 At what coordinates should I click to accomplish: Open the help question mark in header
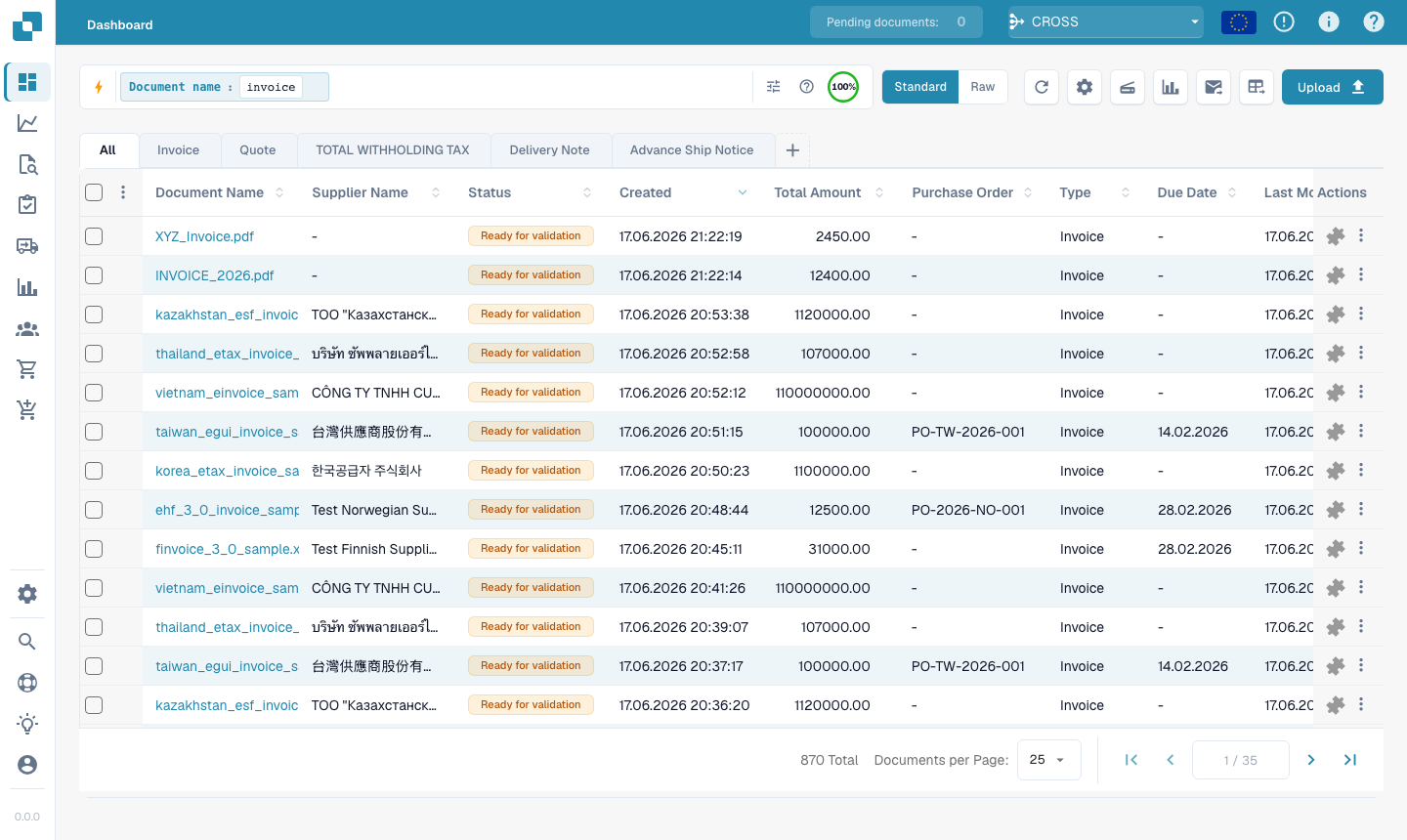tap(1374, 21)
